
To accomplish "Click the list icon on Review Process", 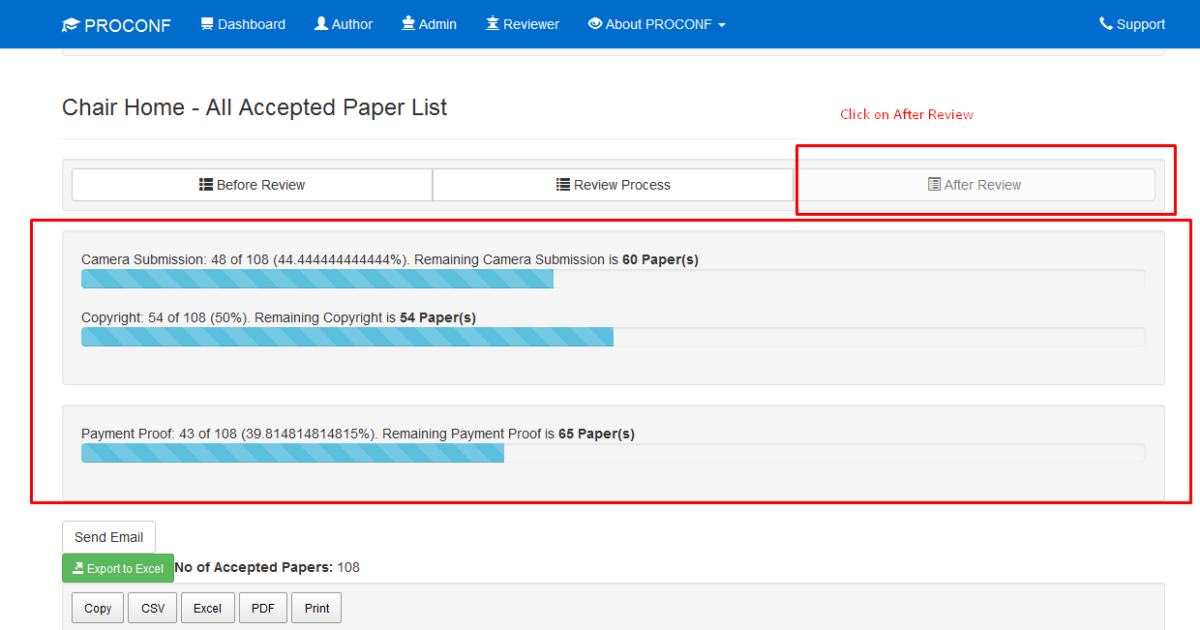I will point(560,184).
